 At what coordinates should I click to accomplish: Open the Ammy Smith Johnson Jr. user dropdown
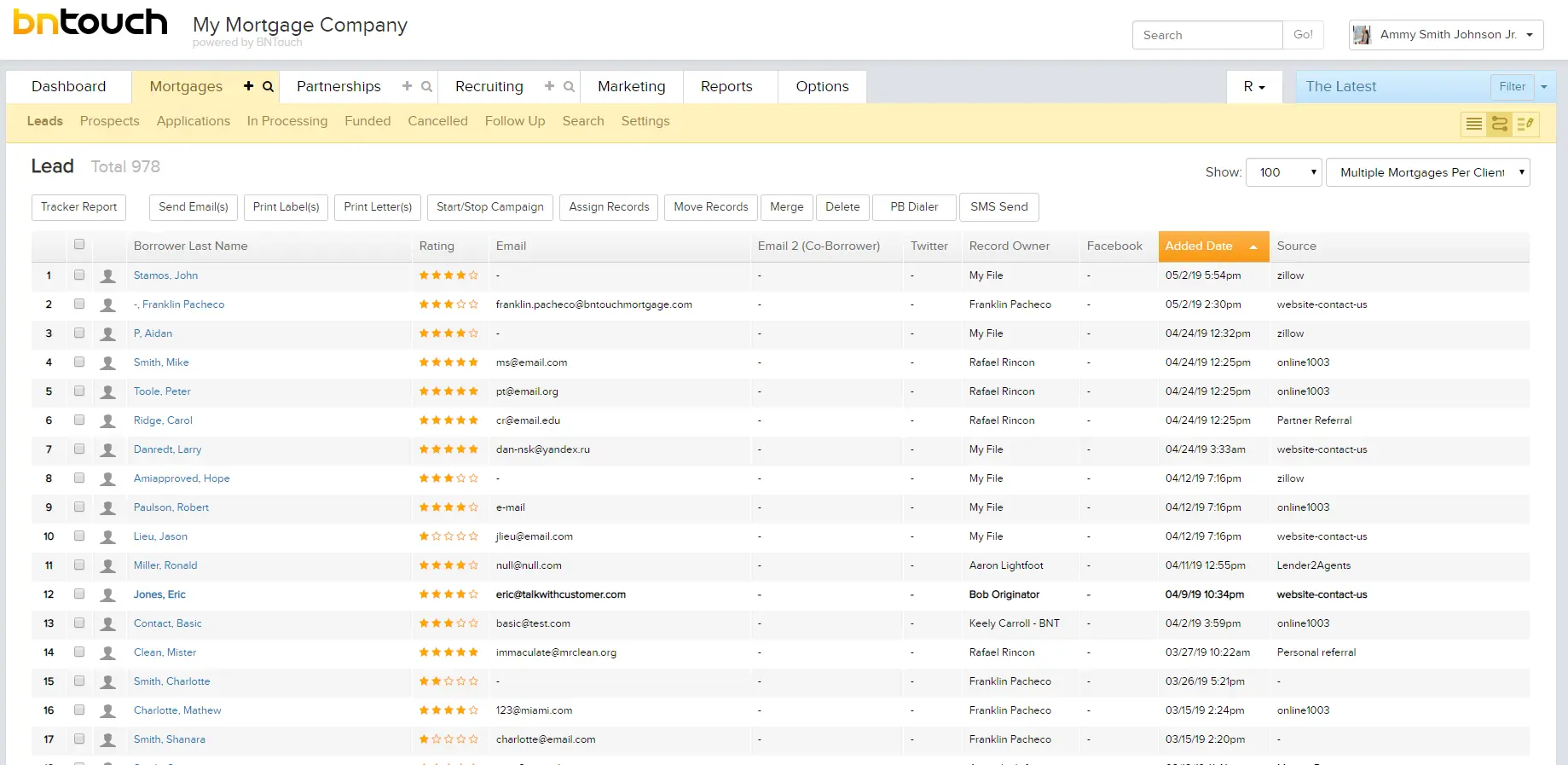point(1446,35)
